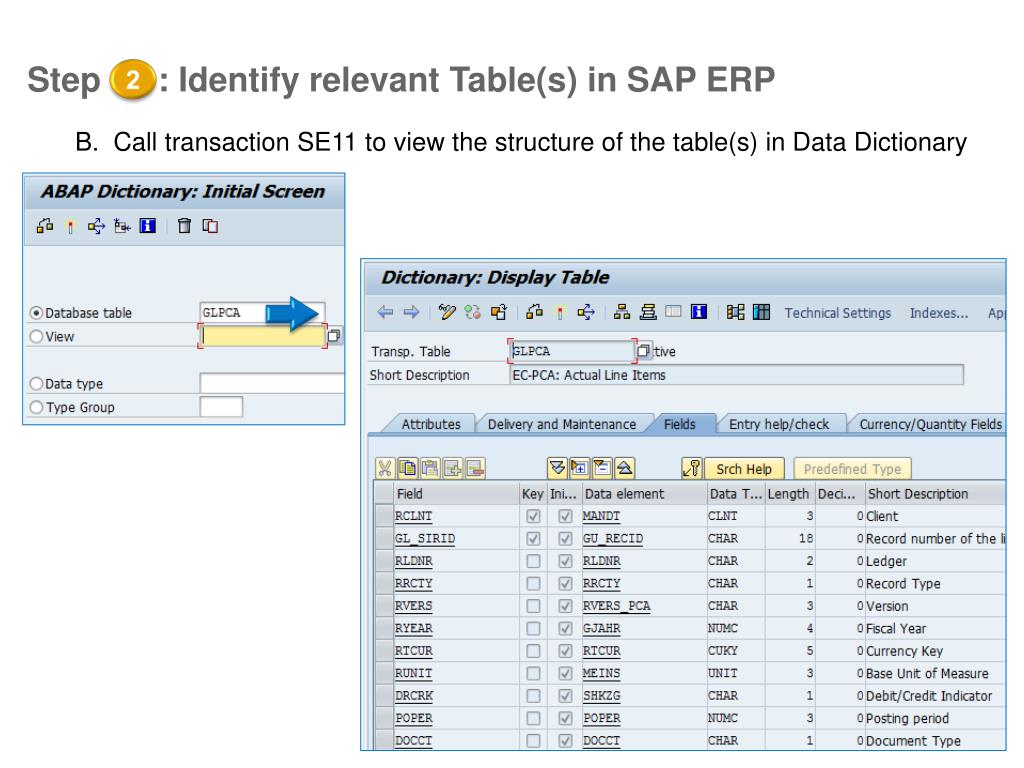The image size is (1024, 768).
Task: Switch to the Currency/Quantity Fields tab
Action: pyautogui.click(x=930, y=424)
